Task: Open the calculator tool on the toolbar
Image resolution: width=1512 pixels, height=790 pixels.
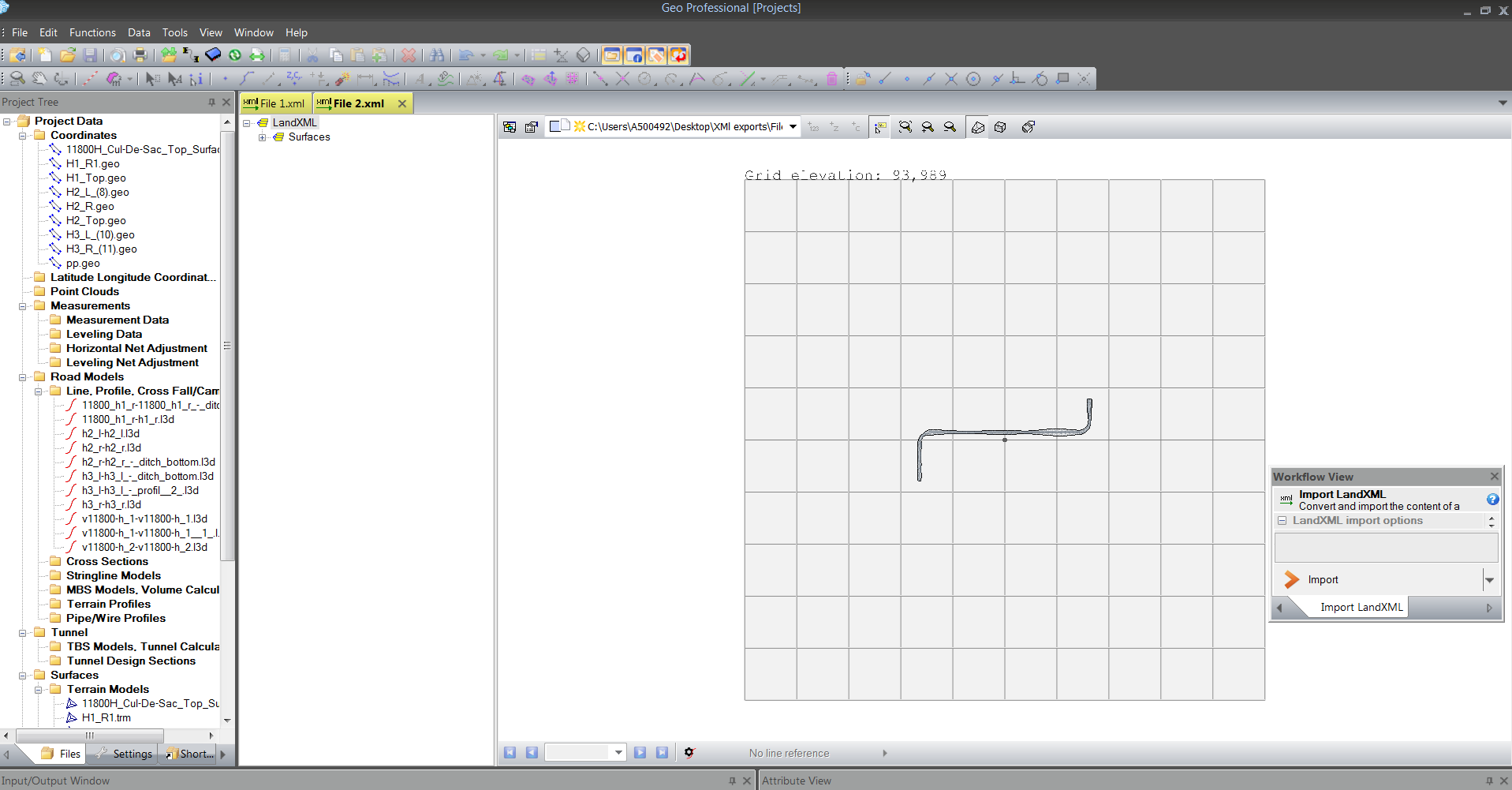Action: [284, 55]
